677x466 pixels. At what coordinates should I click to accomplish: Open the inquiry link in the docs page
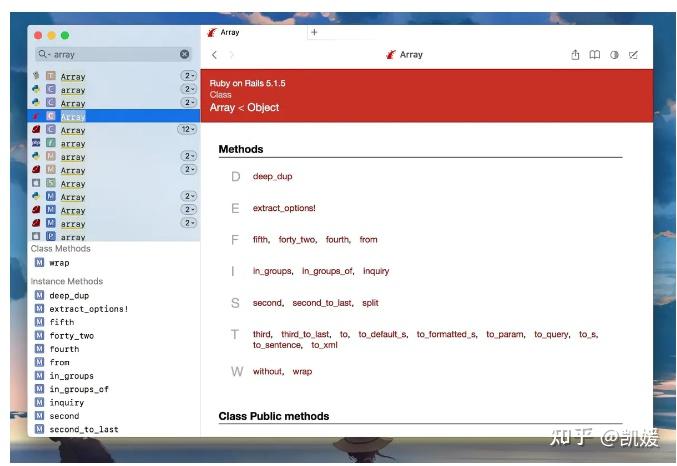point(376,271)
